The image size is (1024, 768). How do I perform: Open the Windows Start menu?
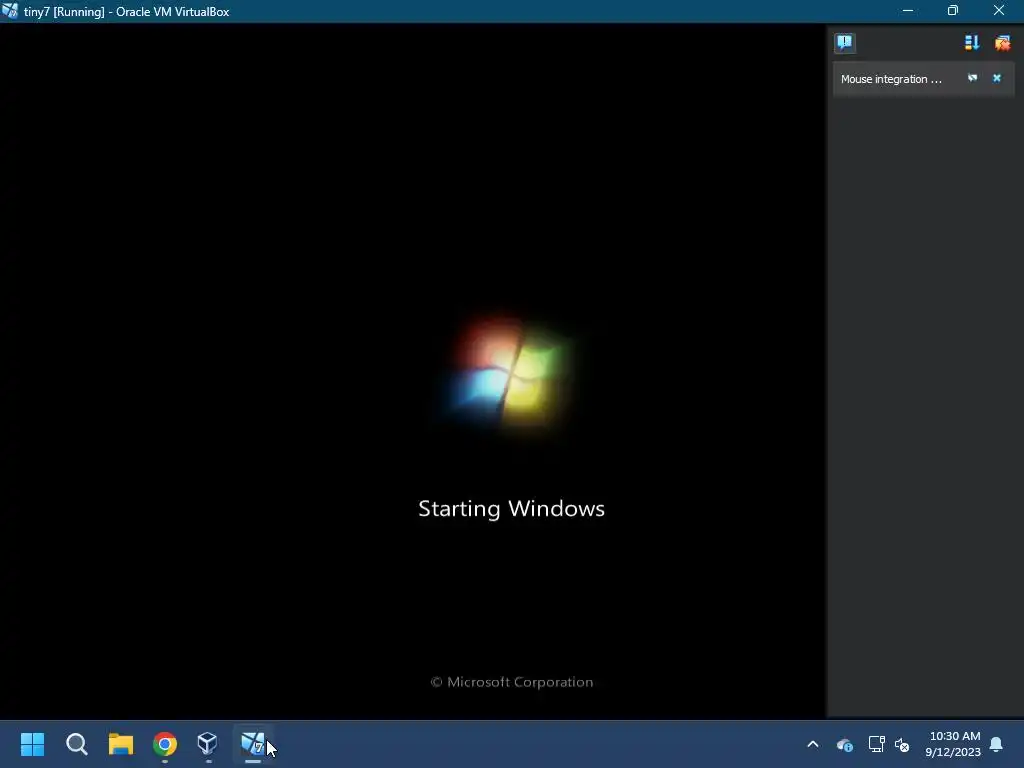[32, 744]
